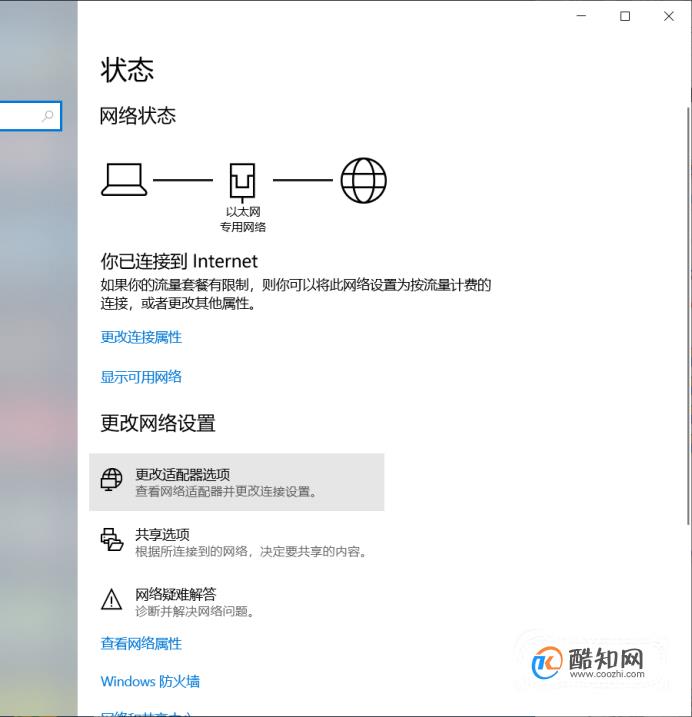This screenshot has height=717, width=692.
Task: Open 查看网络属性 link
Action: 141,644
